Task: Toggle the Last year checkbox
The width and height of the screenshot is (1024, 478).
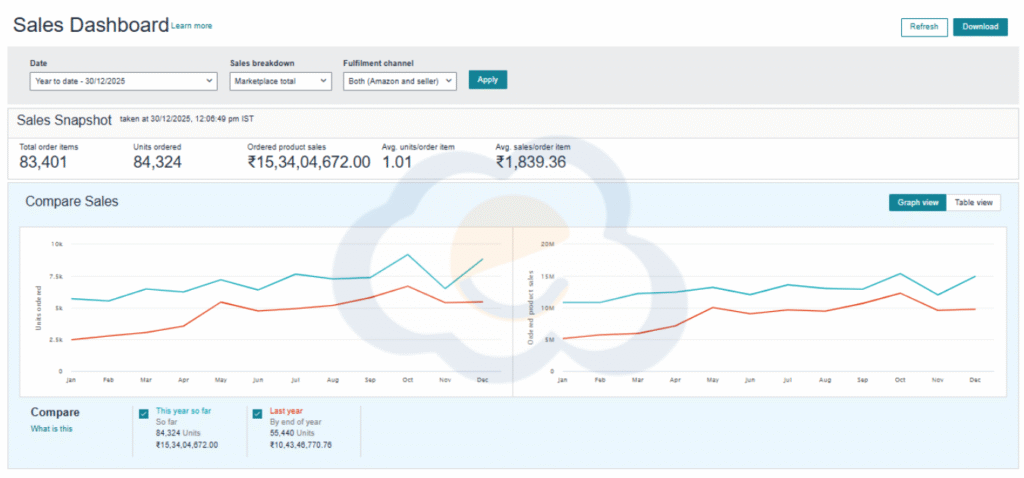Action: (258, 412)
